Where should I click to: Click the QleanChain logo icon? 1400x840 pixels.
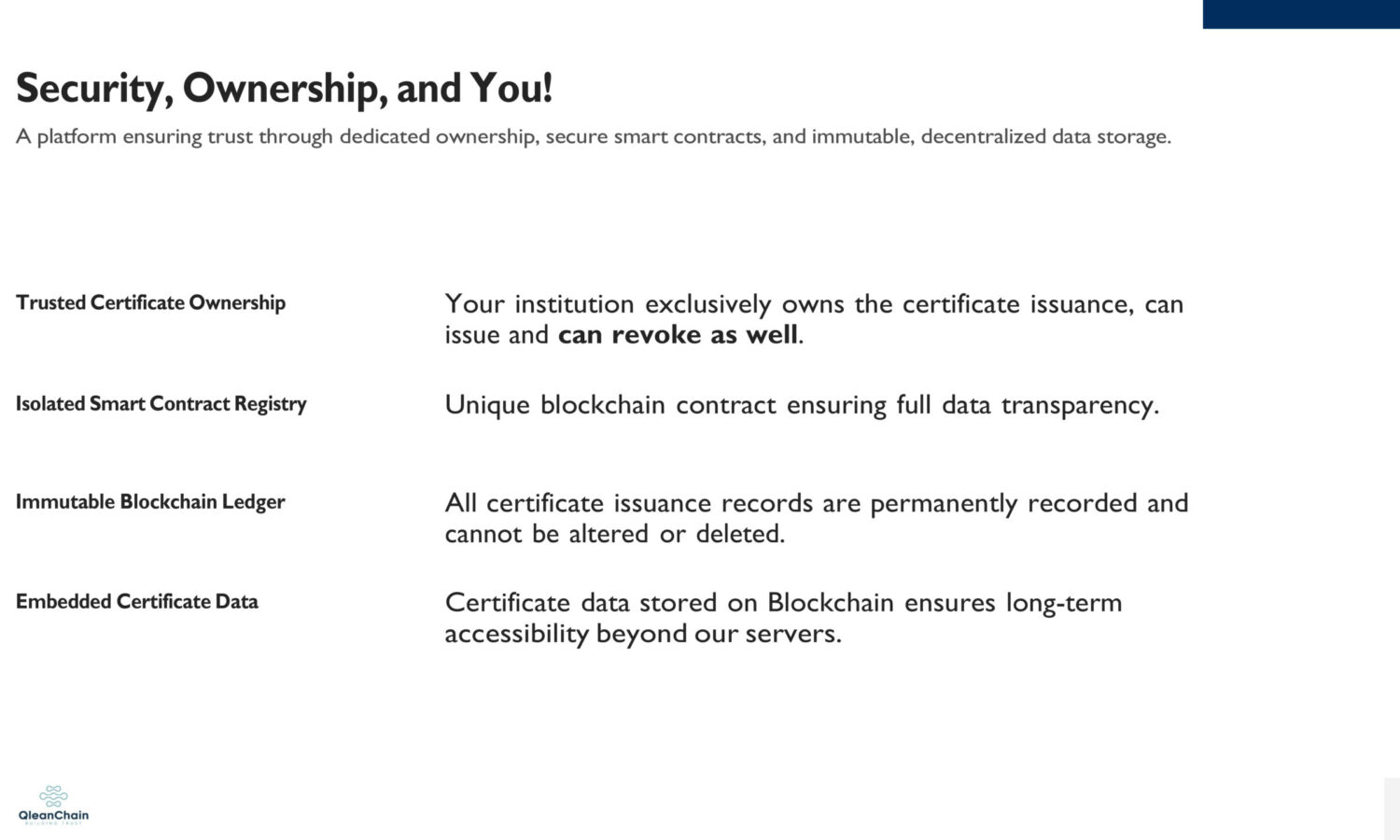[x=53, y=795]
